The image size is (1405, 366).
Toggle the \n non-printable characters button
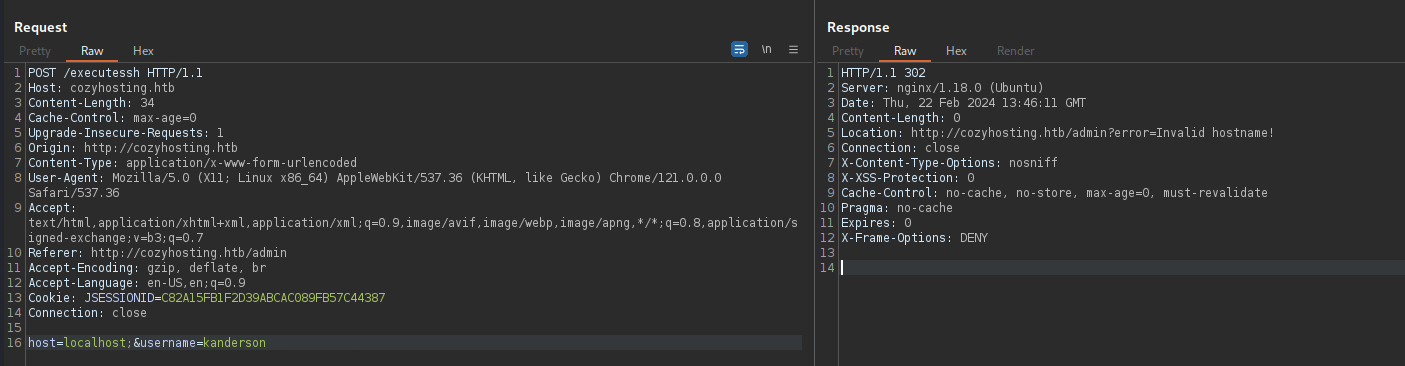(x=767, y=49)
